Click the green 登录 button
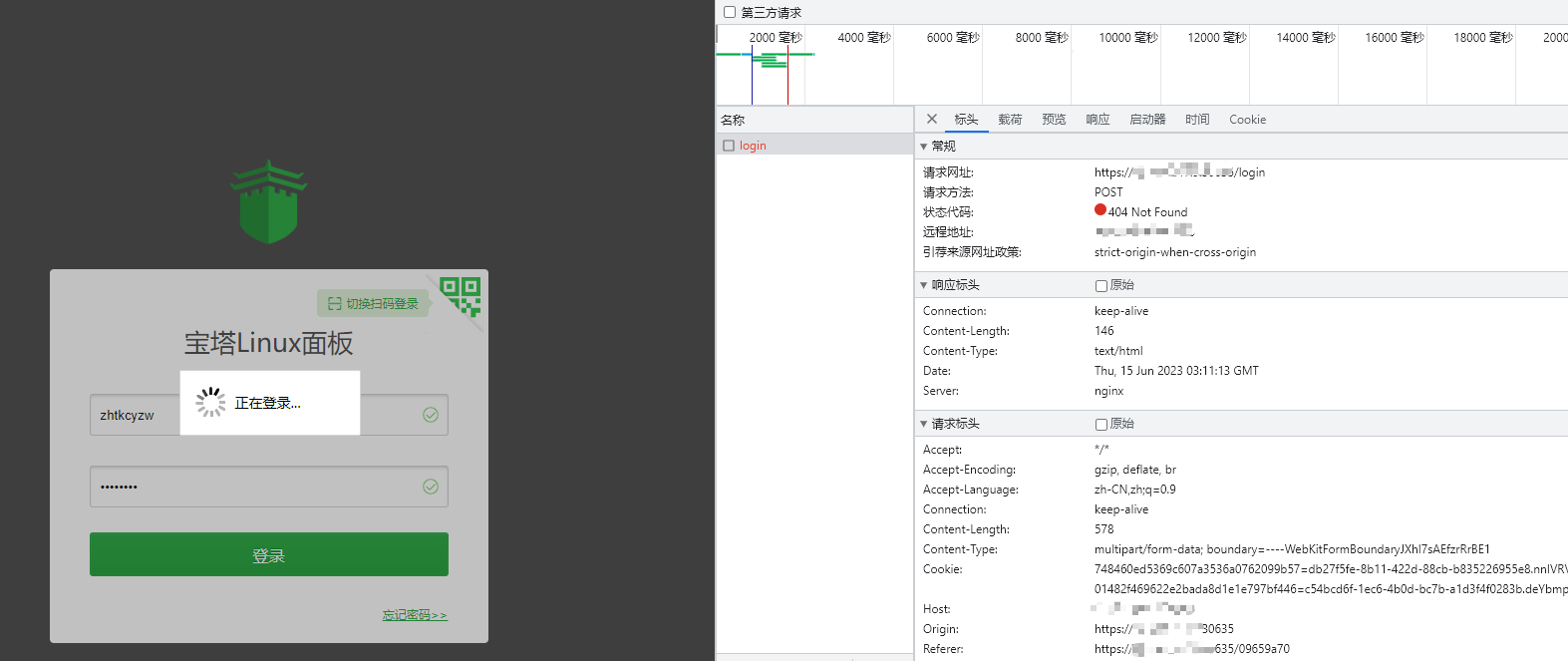The width and height of the screenshot is (1568, 661). pyautogui.click(x=269, y=554)
